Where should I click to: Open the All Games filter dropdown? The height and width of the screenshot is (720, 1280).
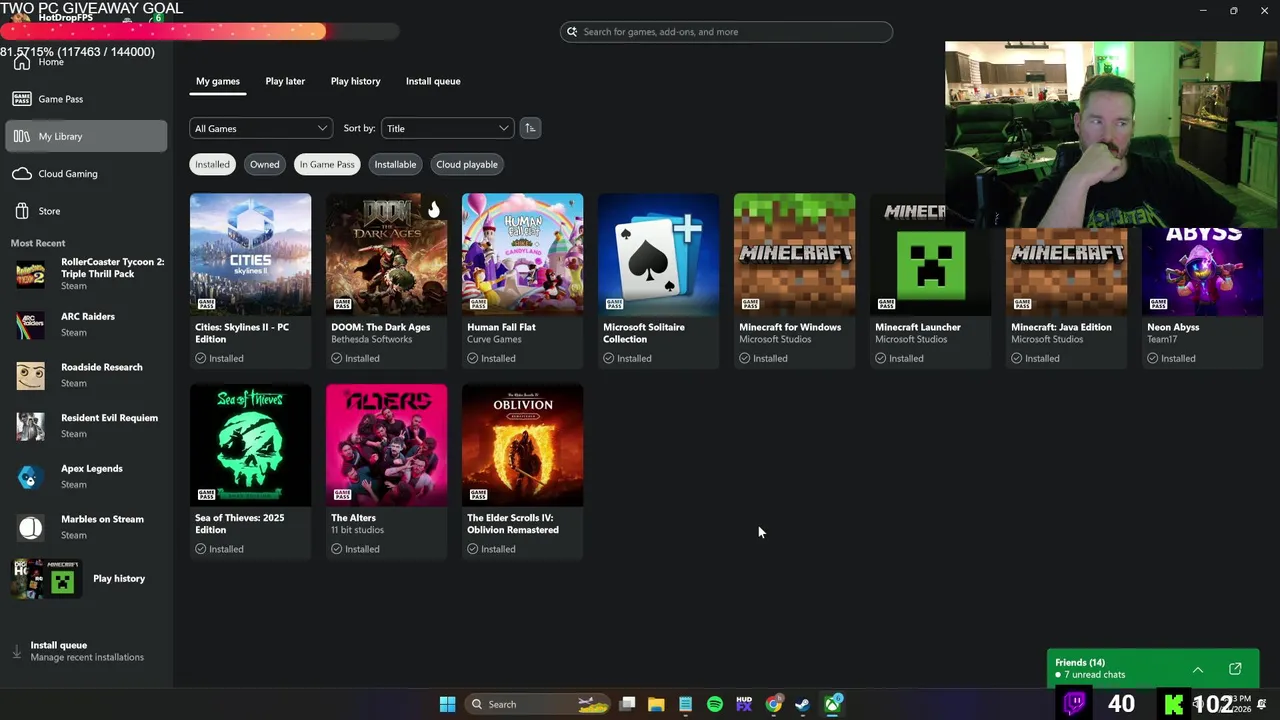pyautogui.click(x=260, y=128)
